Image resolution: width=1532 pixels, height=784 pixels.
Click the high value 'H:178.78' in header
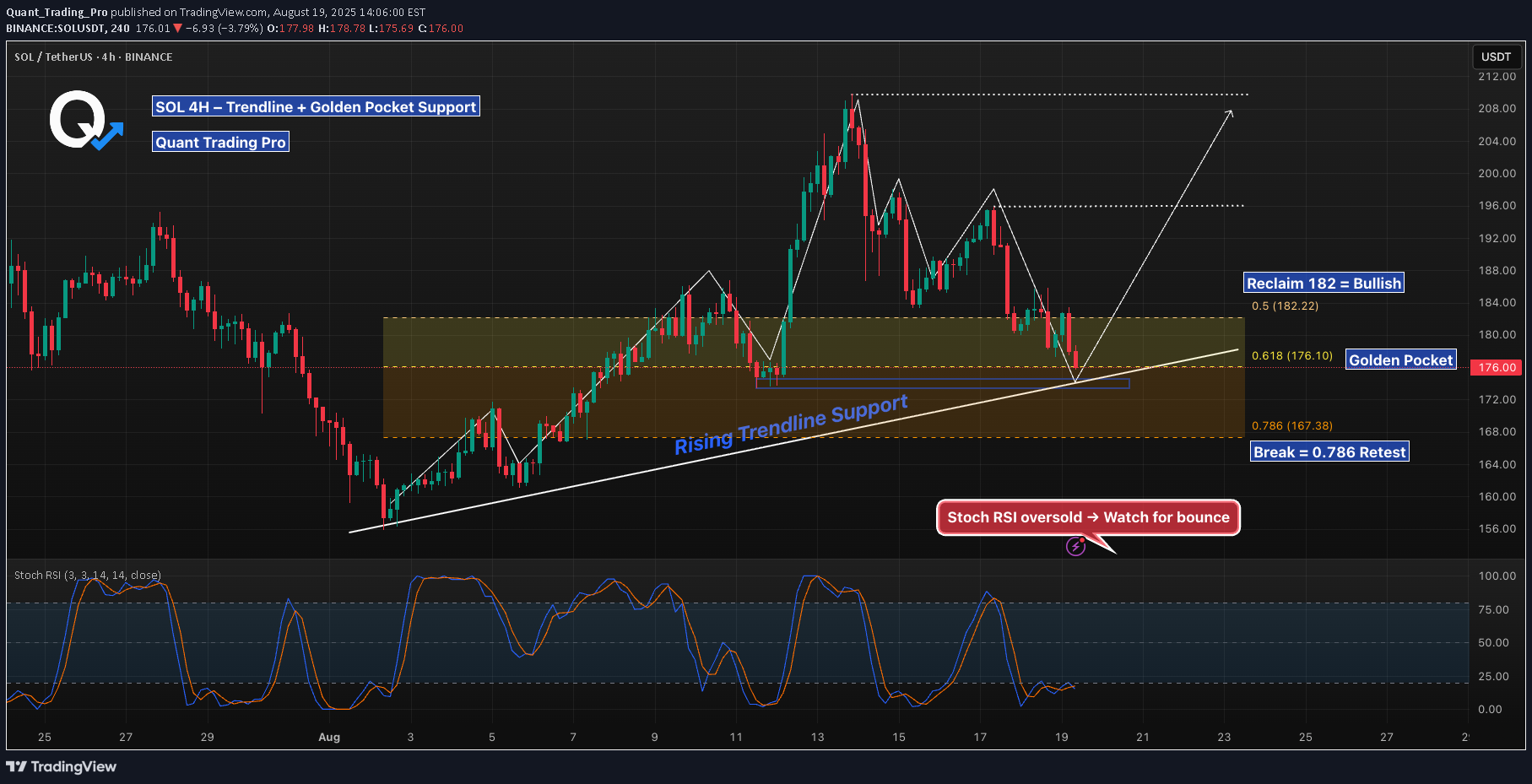point(342,28)
